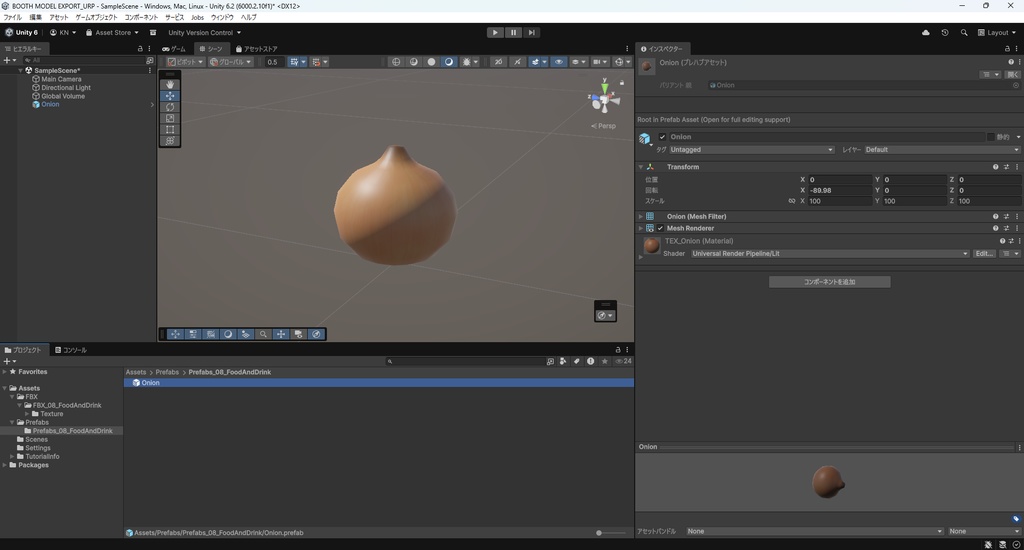Viewport: 1024px width, 550px height.
Task: Open Transform component help icon
Action: point(995,167)
